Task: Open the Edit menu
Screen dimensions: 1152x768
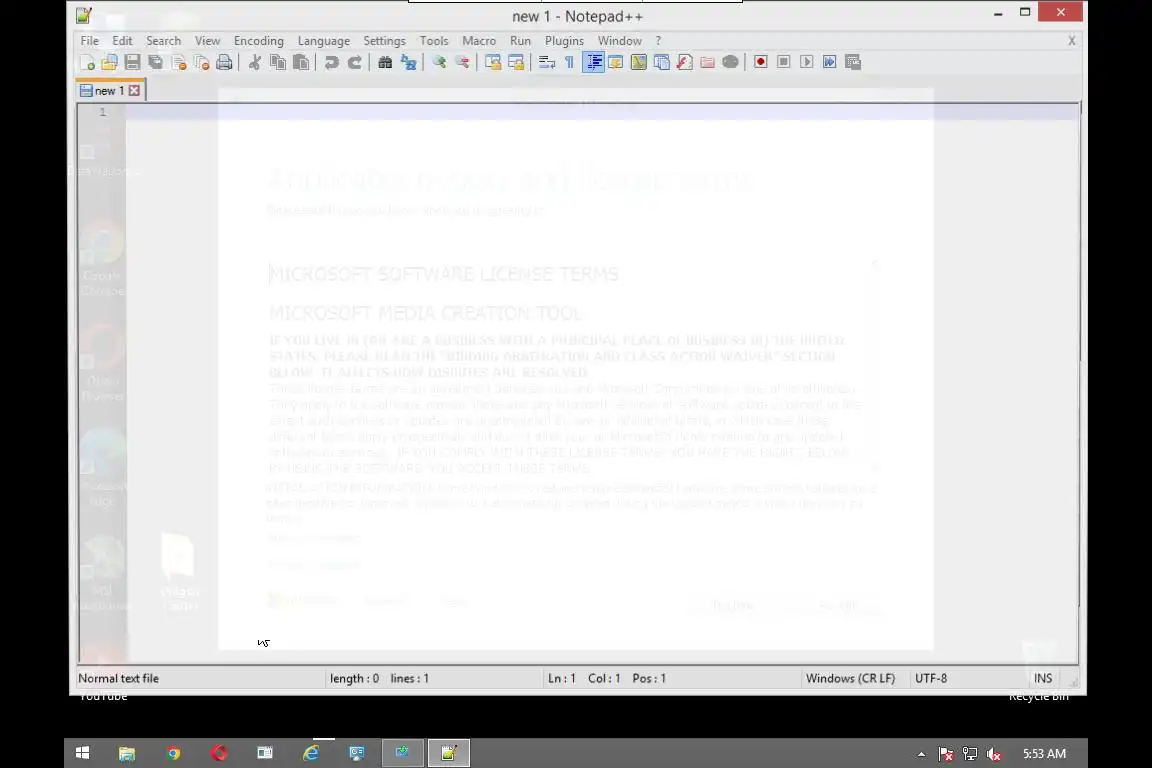Action: 122,41
